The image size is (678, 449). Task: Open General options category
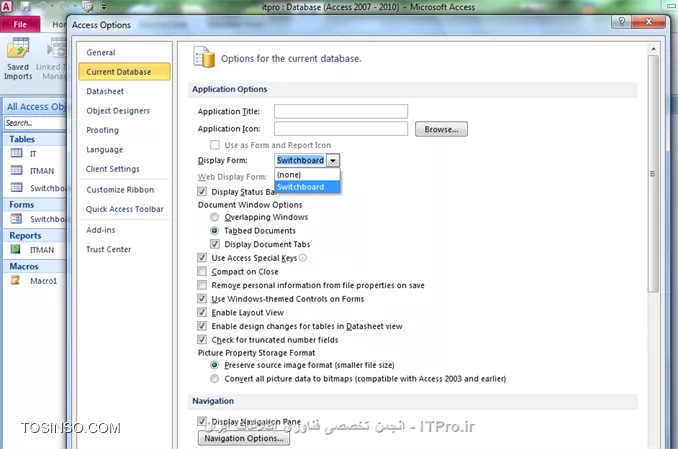pos(125,52)
